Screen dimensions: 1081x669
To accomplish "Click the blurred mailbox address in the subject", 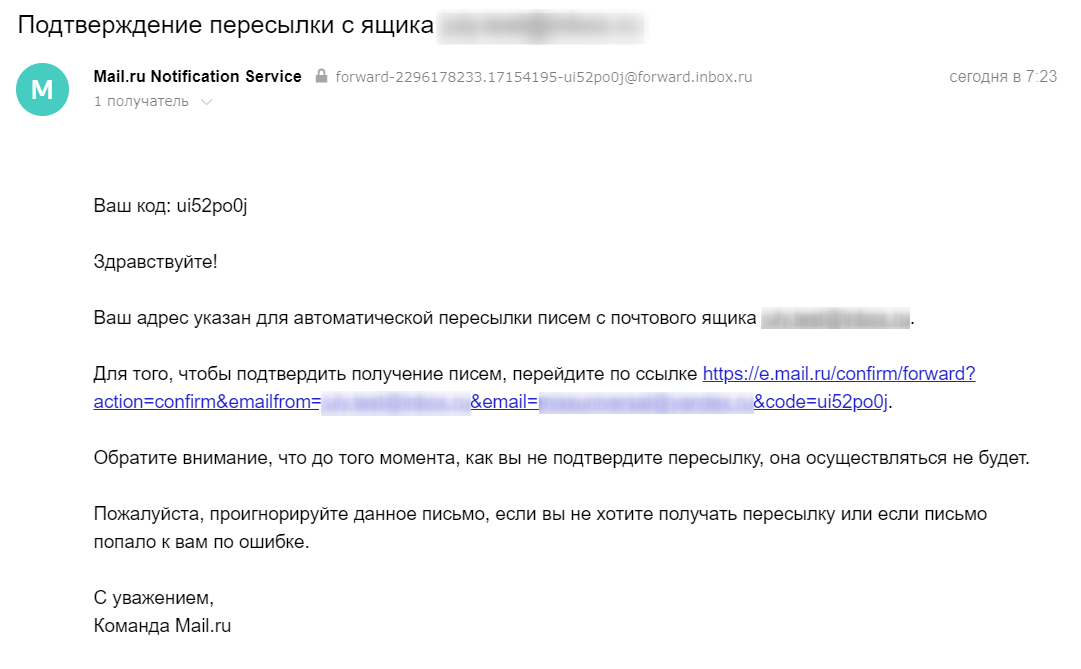I will (539, 26).
